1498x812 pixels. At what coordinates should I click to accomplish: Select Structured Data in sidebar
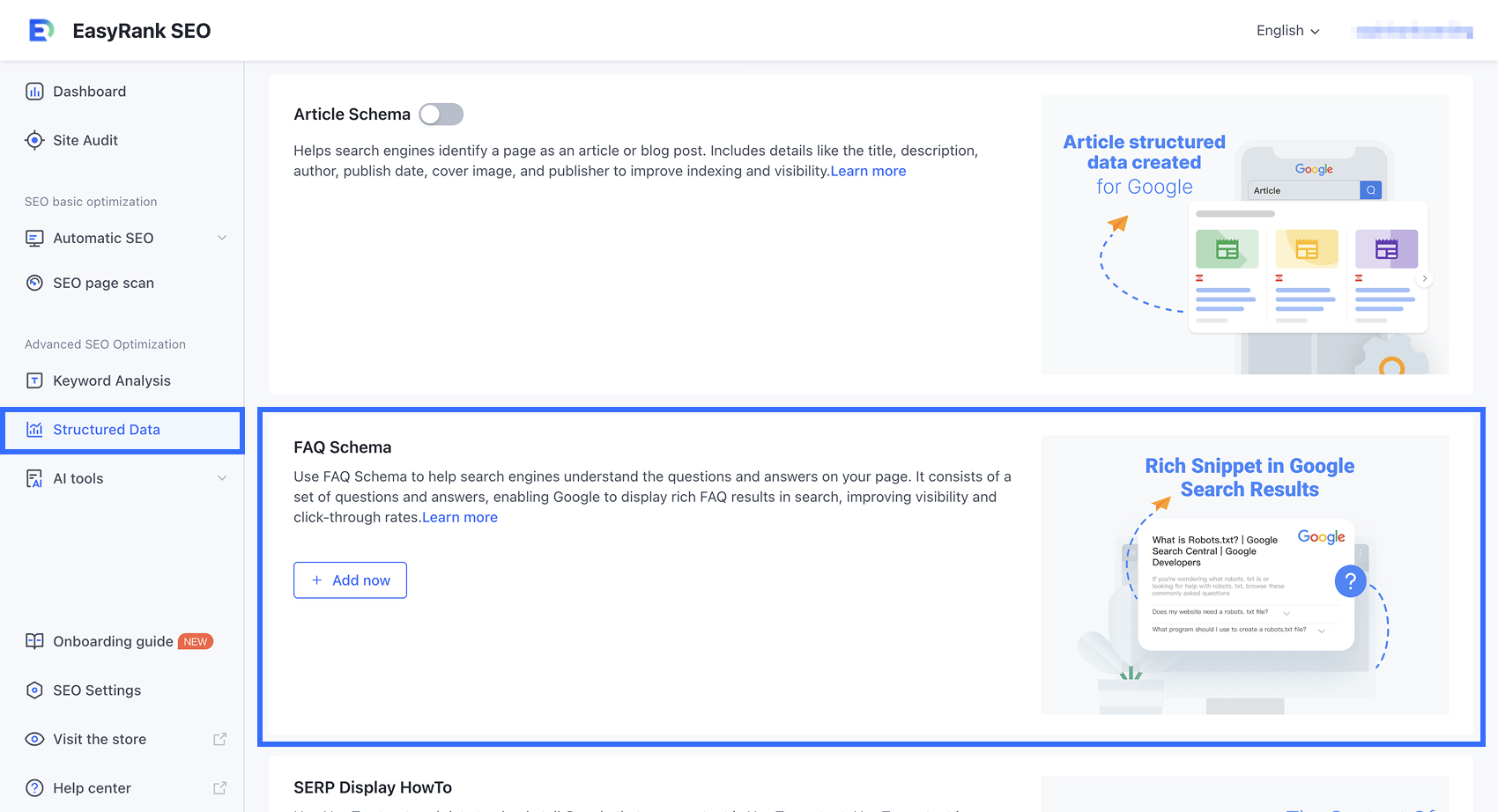(x=107, y=430)
